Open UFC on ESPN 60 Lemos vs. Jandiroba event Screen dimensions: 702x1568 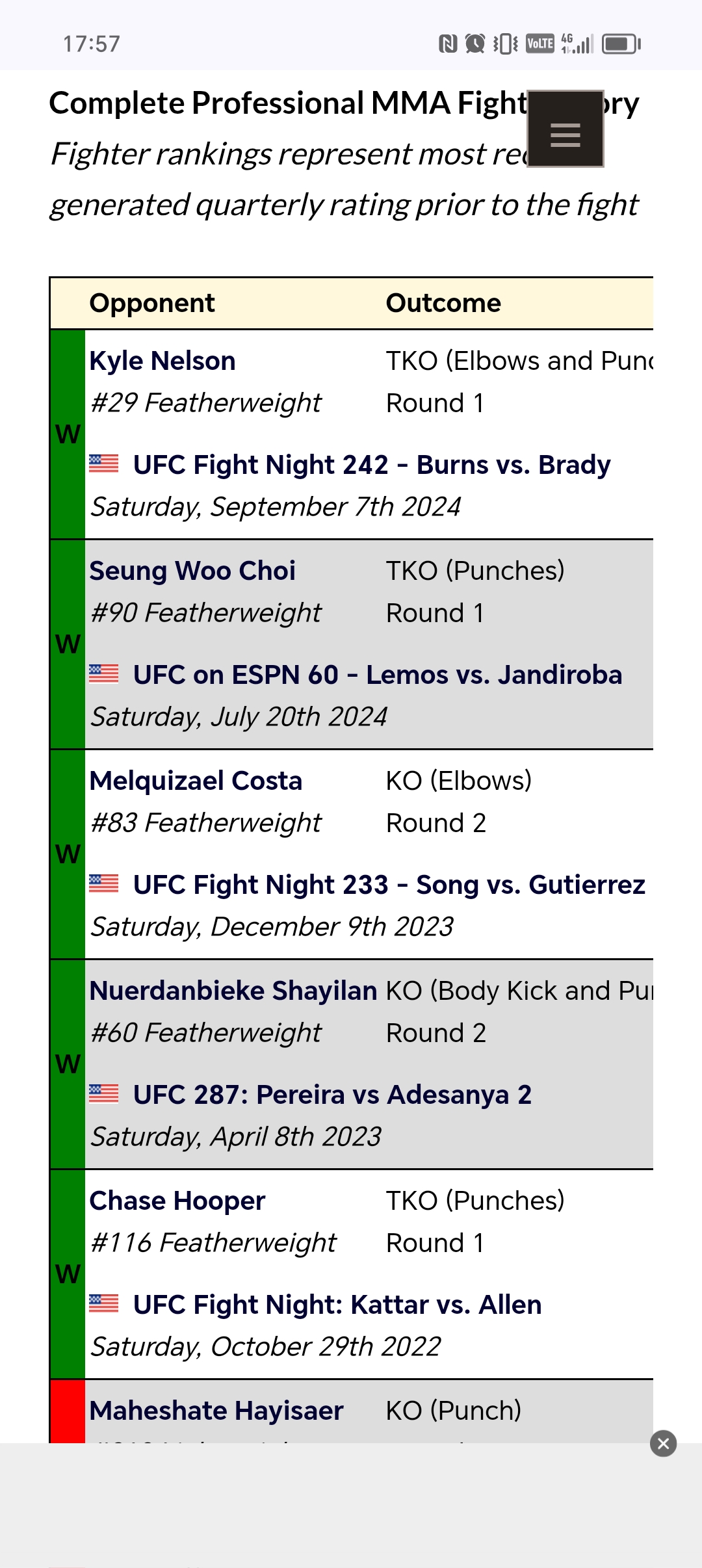(378, 675)
